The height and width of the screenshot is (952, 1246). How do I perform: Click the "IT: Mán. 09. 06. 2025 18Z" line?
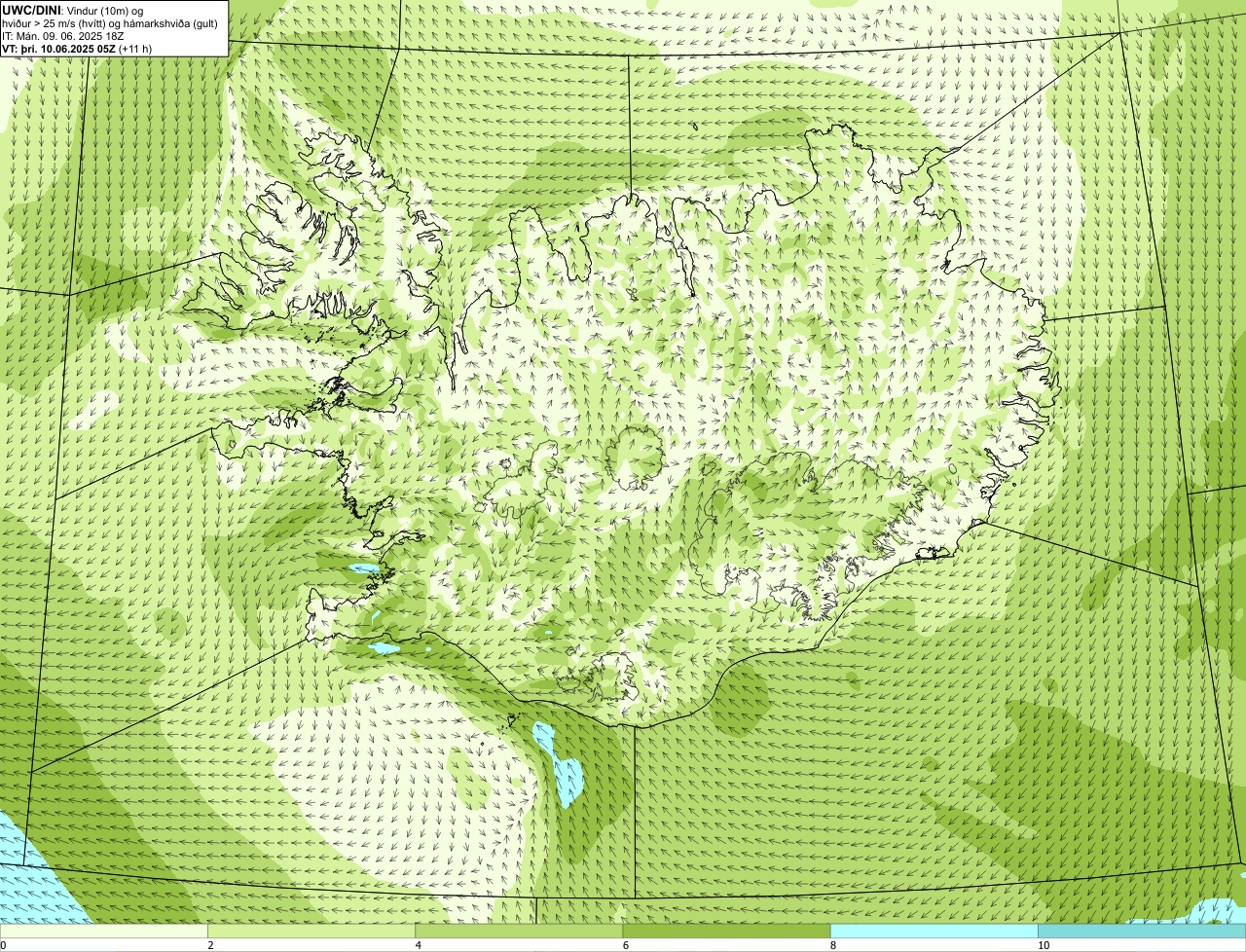click(x=63, y=35)
